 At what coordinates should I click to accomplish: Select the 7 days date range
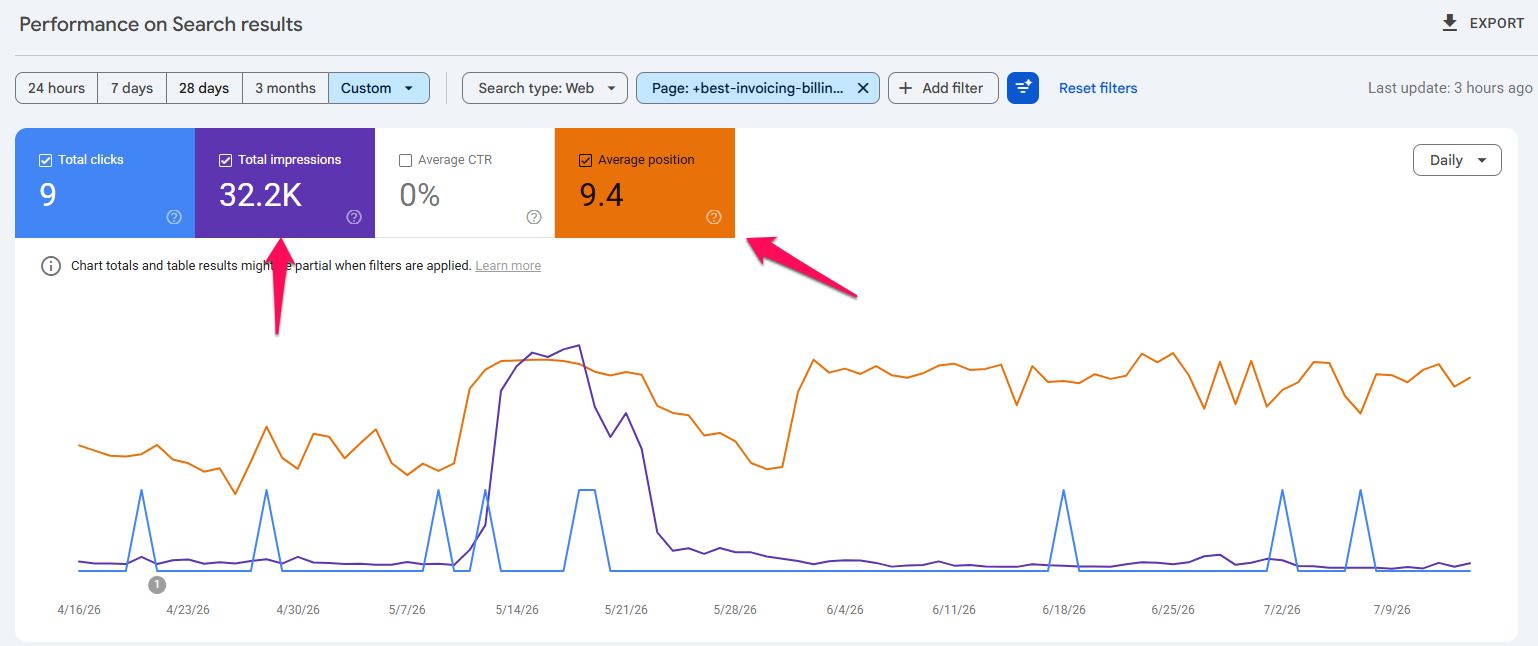[x=132, y=88]
